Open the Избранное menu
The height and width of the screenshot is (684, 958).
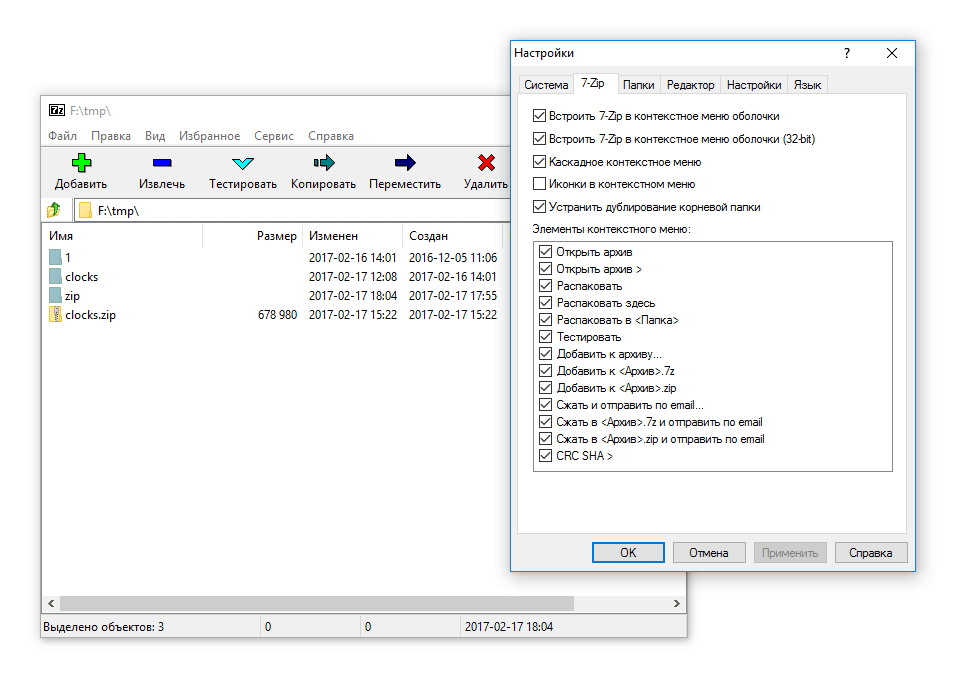point(209,136)
